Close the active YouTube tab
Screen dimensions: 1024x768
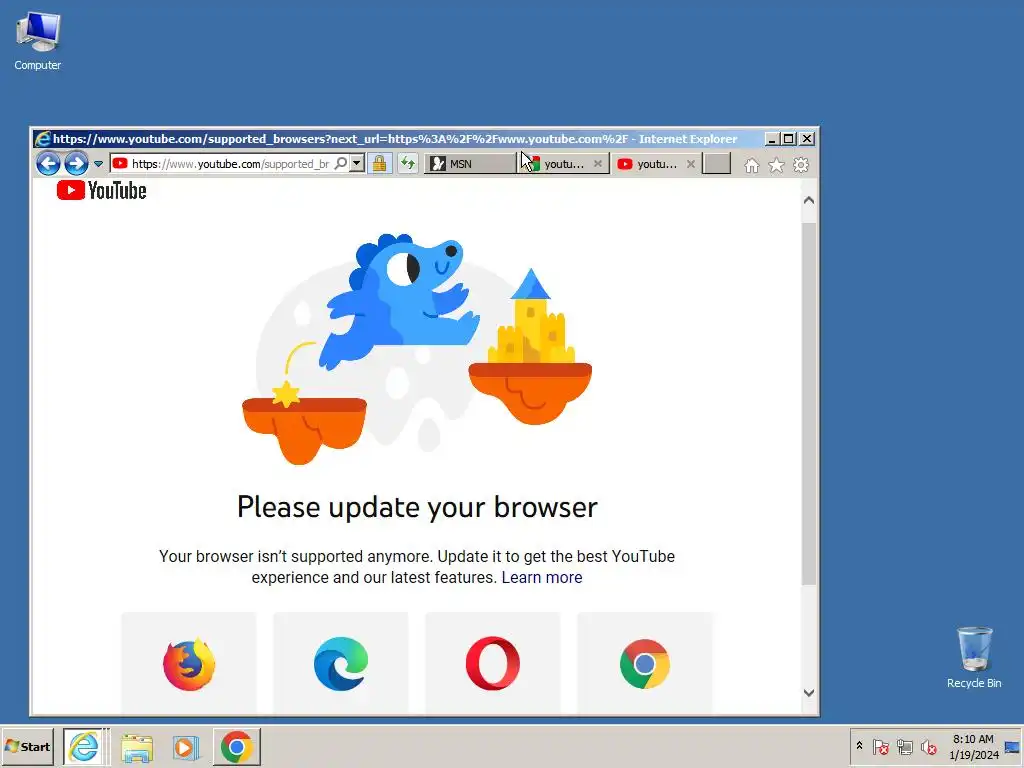(x=691, y=164)
